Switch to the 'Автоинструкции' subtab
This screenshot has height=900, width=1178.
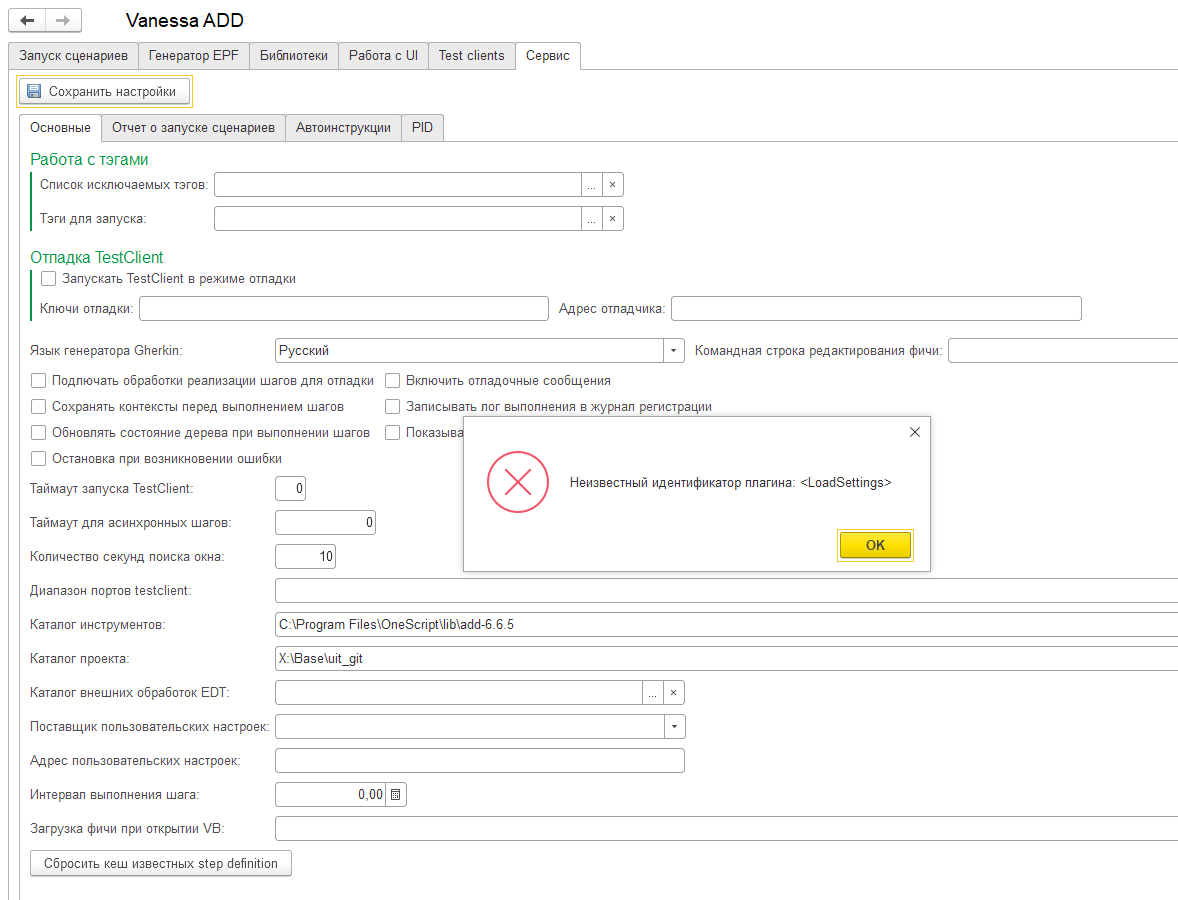click(343, 128)
